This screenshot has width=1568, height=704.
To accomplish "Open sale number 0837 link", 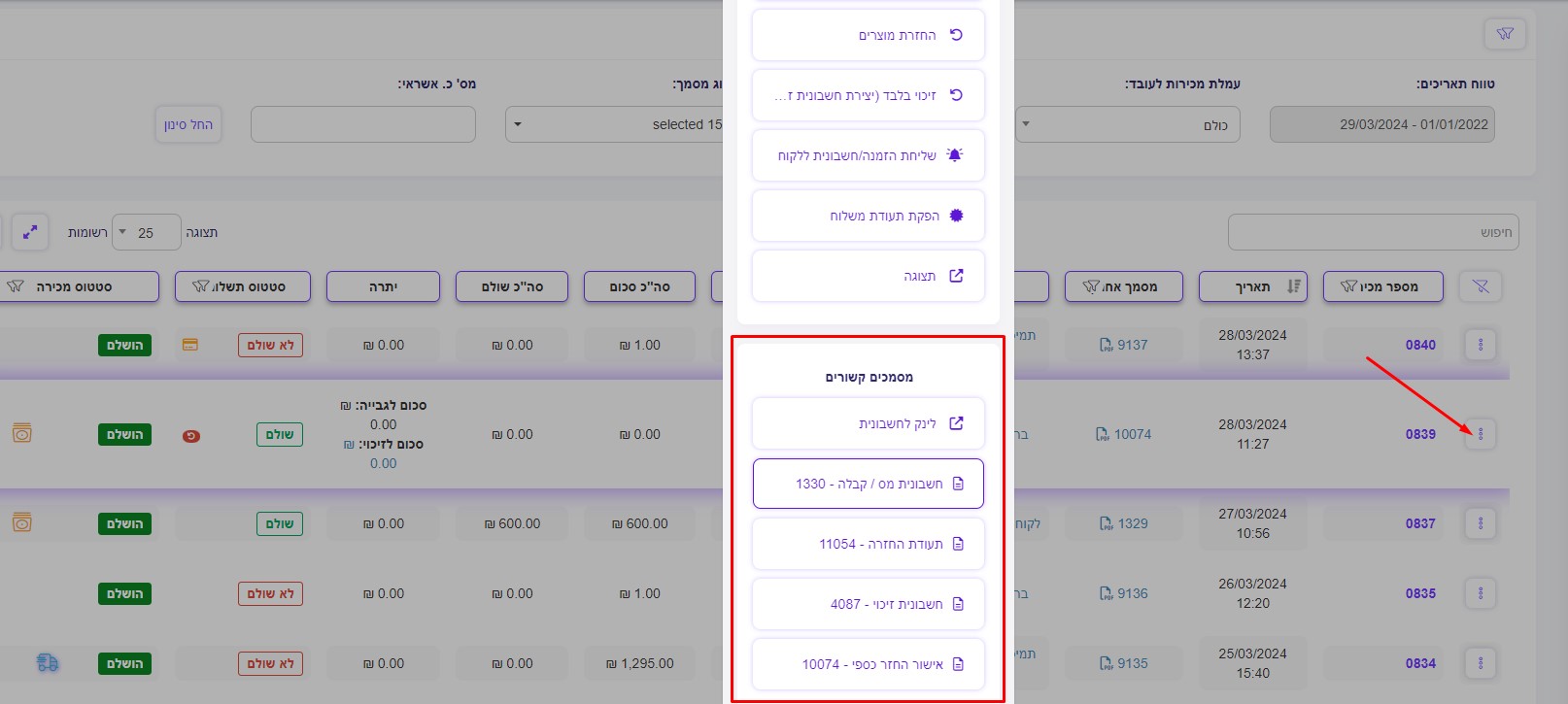I will (x=1419, y=523).
